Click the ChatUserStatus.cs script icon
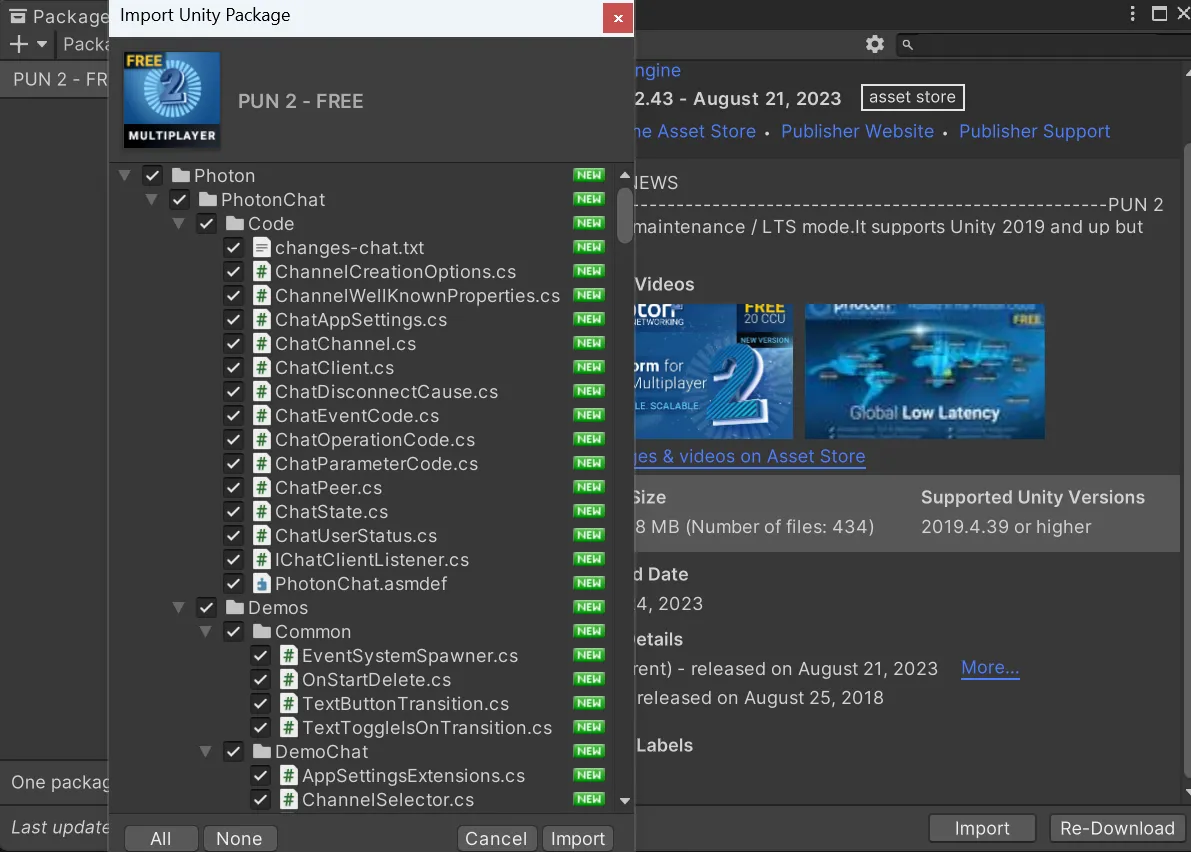The width and height of the screenshot is (1191, 852). (x=261, y=535)
